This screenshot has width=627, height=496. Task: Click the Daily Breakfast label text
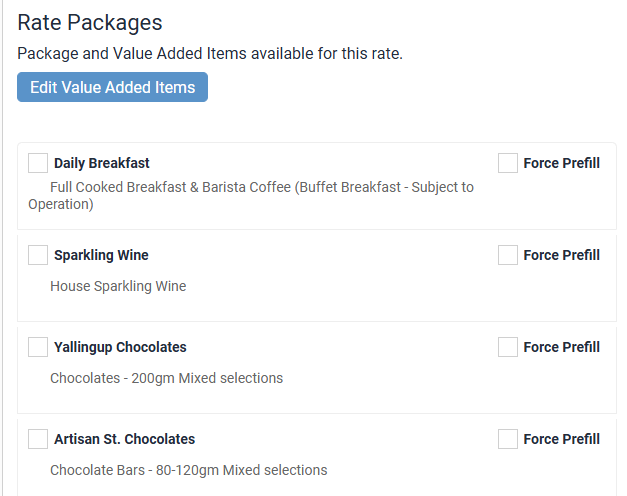pyautogui.click(x=102, y=163)
